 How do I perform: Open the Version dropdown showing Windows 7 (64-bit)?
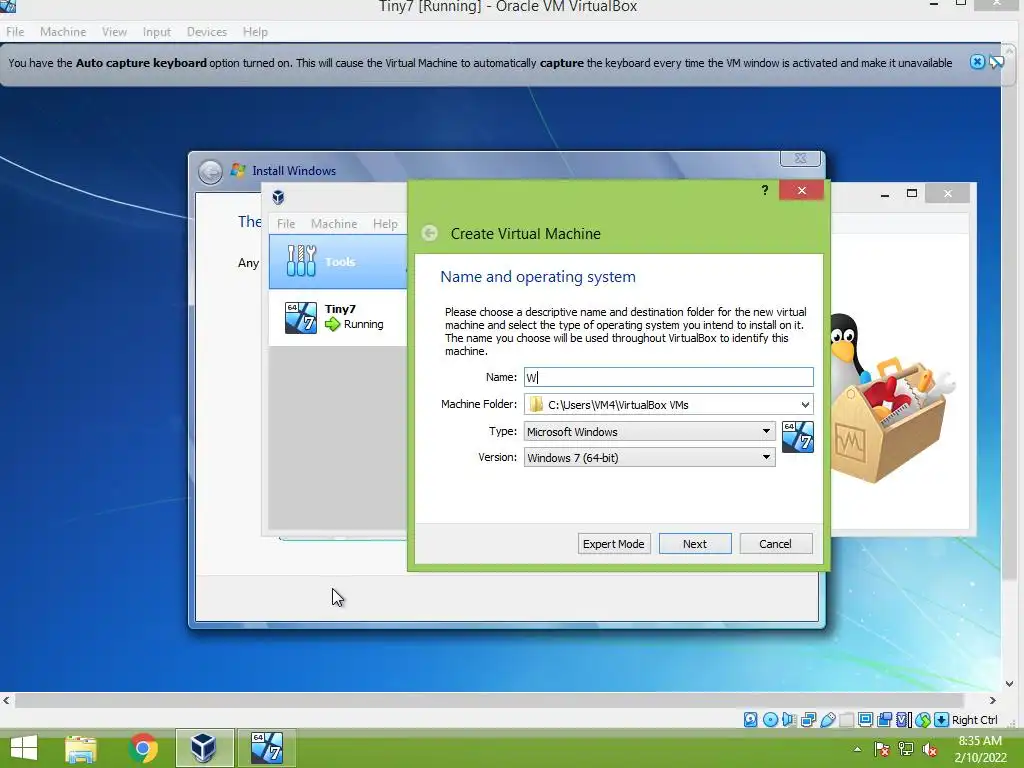(649, 458)
